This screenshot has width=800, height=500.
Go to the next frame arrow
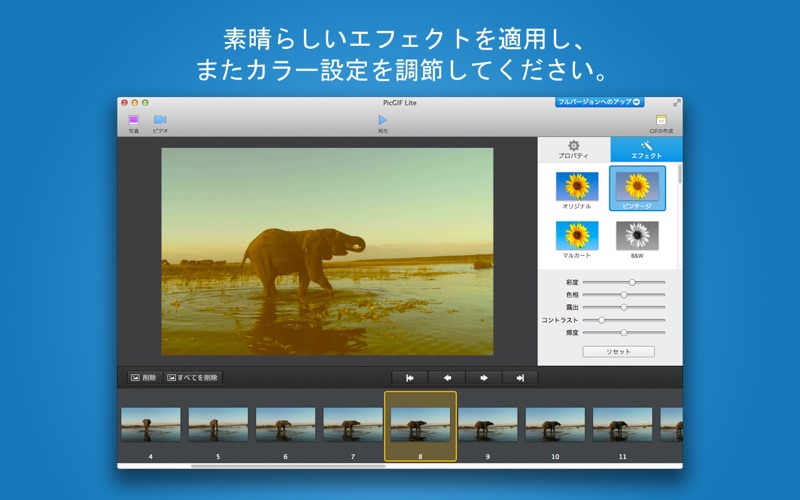pyautogui.click(x=484, y=378)
